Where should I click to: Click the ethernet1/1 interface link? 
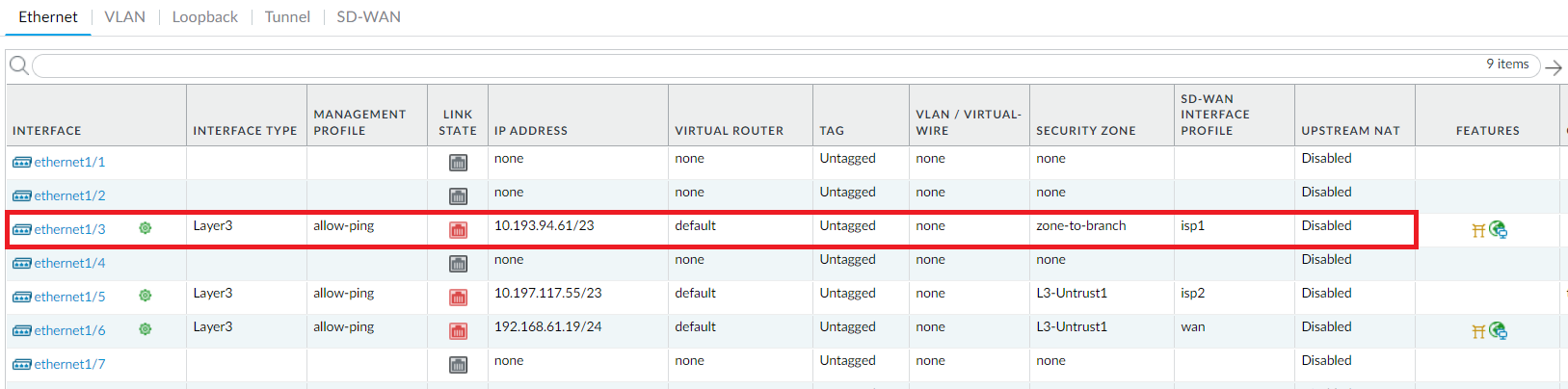[x=69, y=162]
